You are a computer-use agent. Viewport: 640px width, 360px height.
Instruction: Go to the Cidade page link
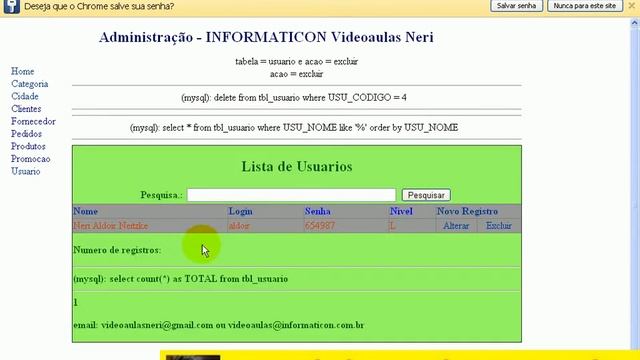pyautogui.click(x=25, y=96)
